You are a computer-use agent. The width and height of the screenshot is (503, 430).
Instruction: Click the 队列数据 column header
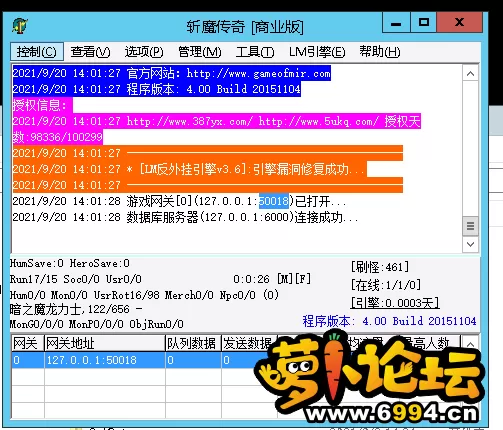coord(193,343)
